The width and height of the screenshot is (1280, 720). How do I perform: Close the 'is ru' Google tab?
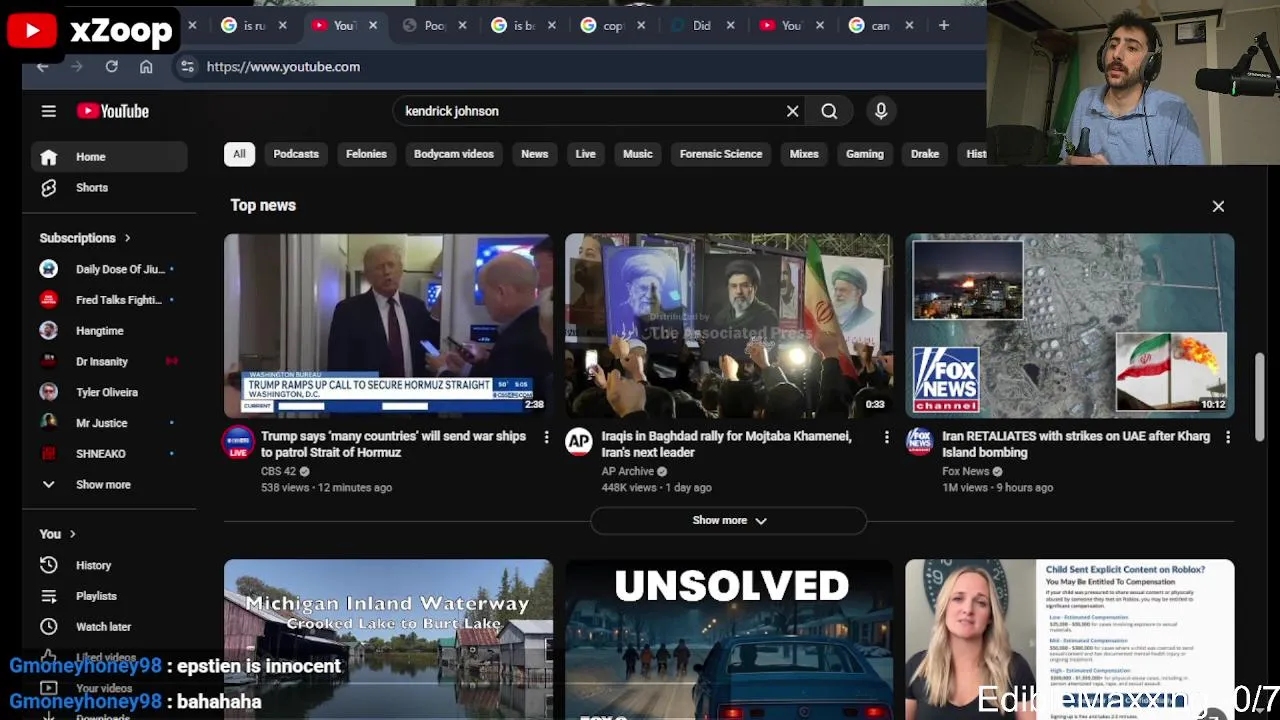[282, 25]
